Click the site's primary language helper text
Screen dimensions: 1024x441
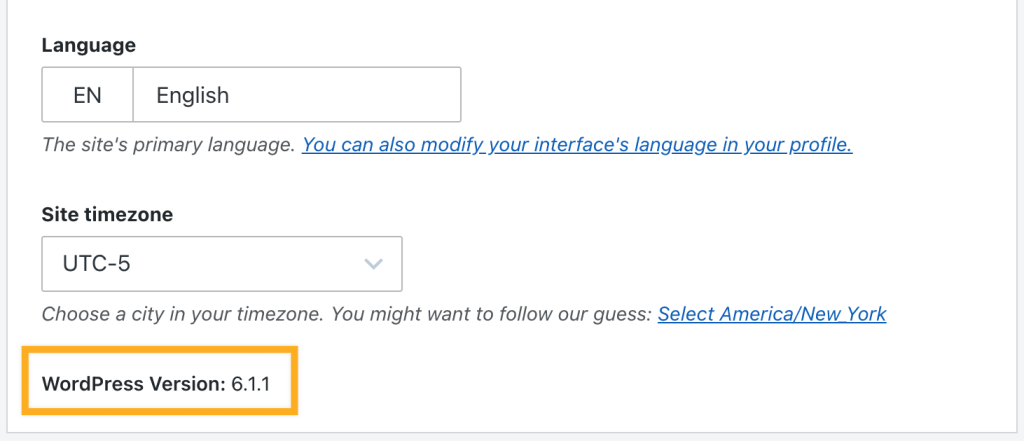169,144
